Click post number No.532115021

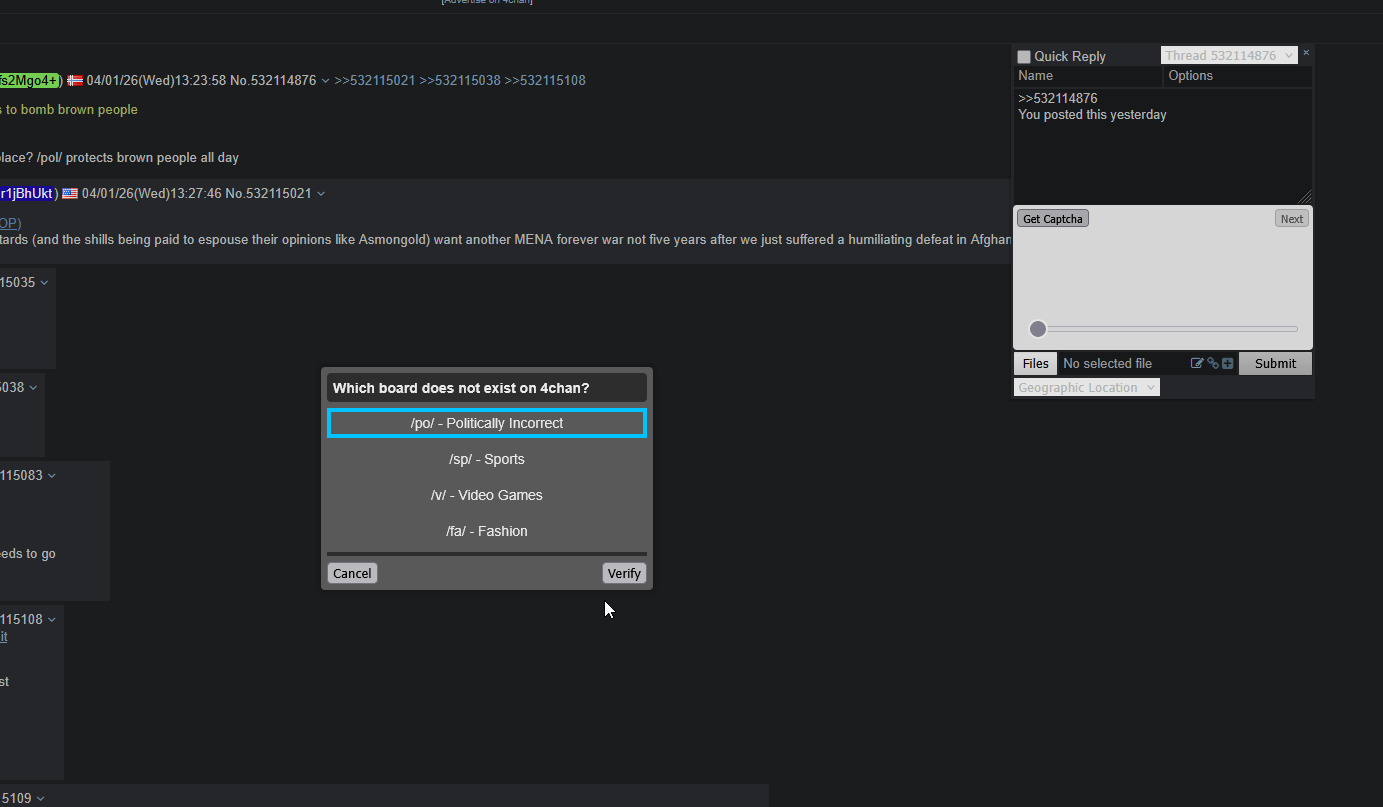click(x=268, y=193)
